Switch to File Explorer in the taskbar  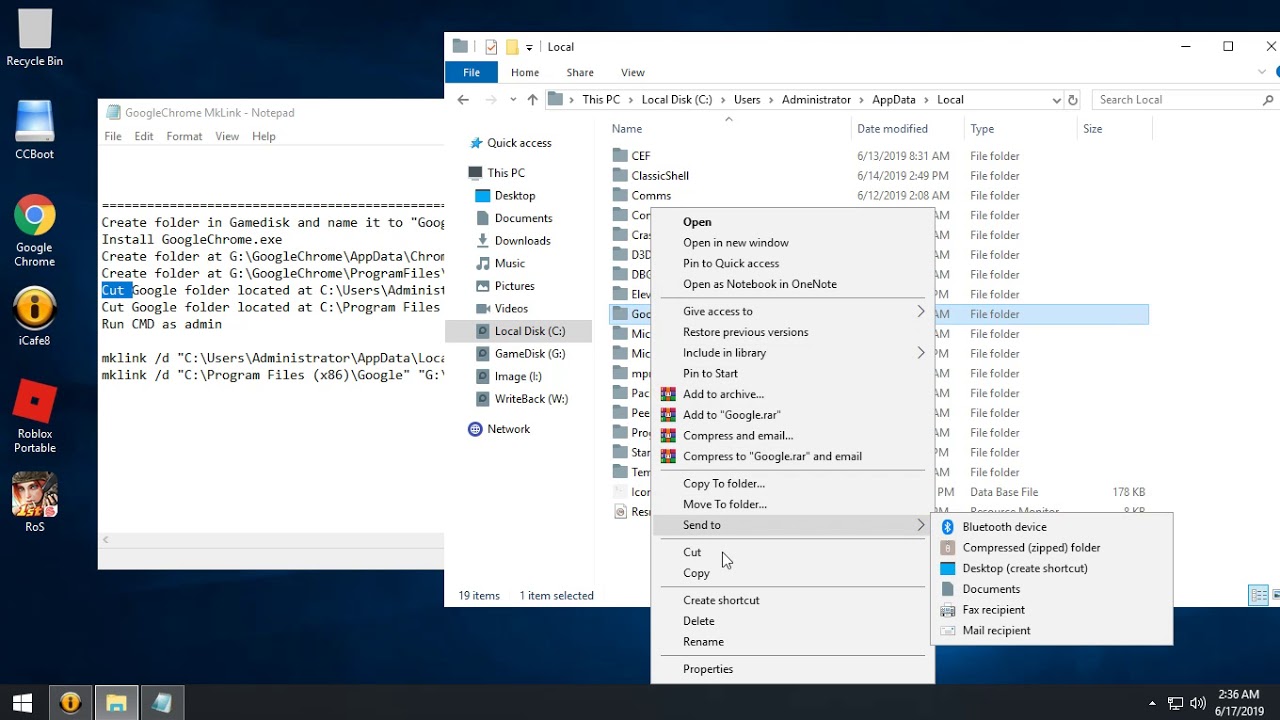(116, 703)
